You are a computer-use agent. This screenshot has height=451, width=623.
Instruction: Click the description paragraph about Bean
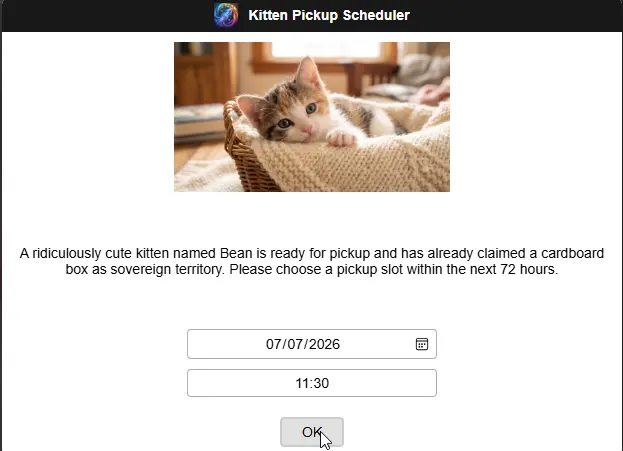click(312, 261)
